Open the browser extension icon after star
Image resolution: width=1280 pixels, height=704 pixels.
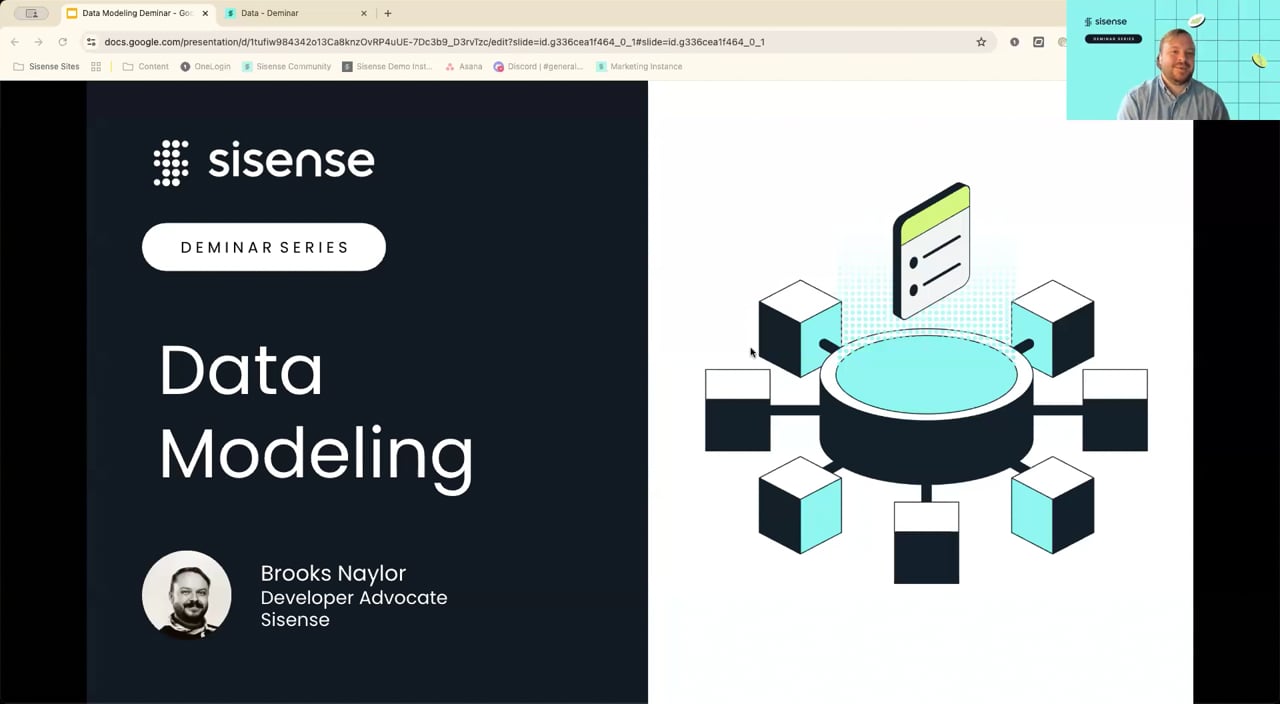point(1014,42)
